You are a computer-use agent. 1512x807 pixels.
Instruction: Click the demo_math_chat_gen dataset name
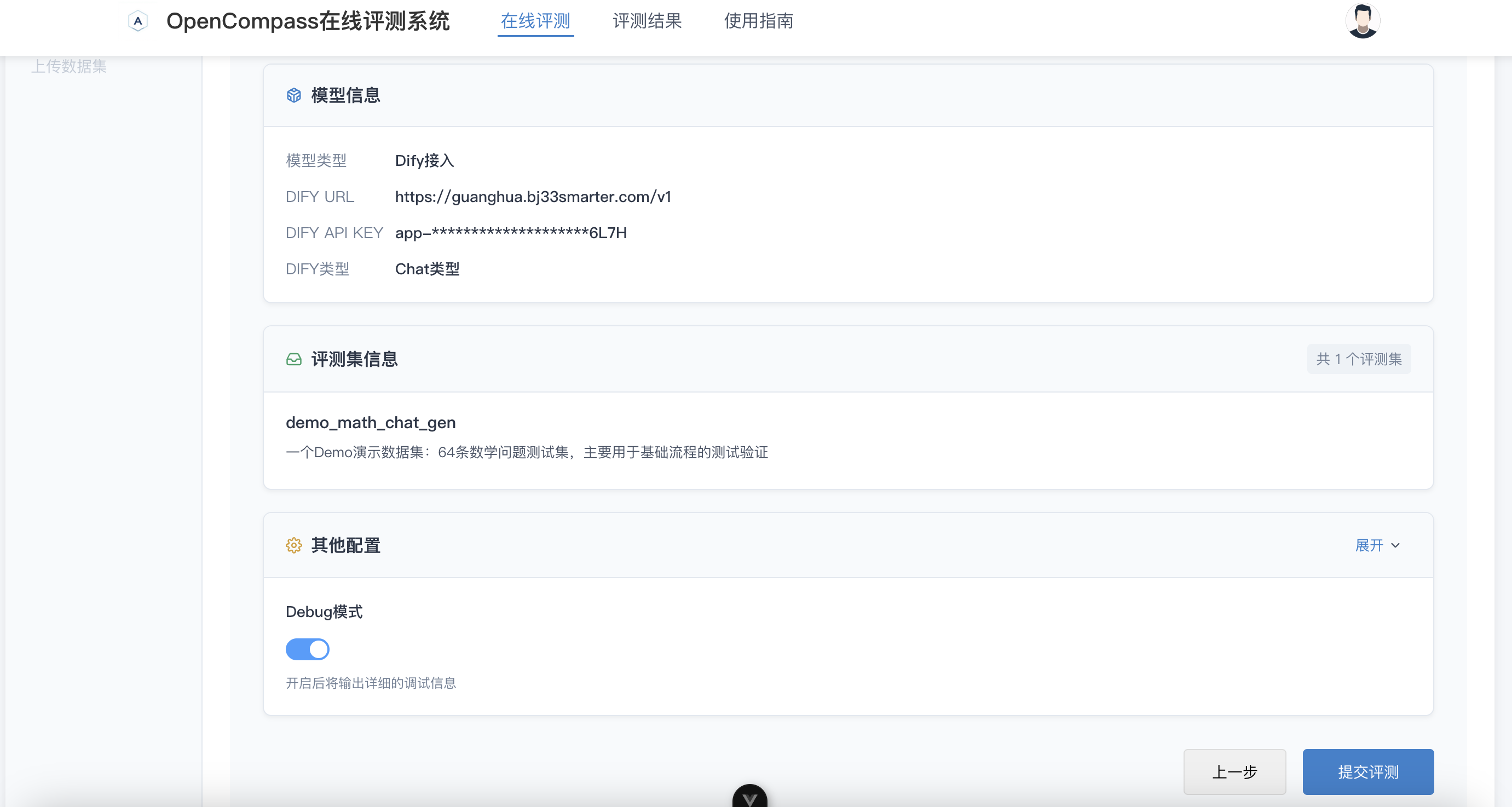pyautogui.click(x=371, y=423)
